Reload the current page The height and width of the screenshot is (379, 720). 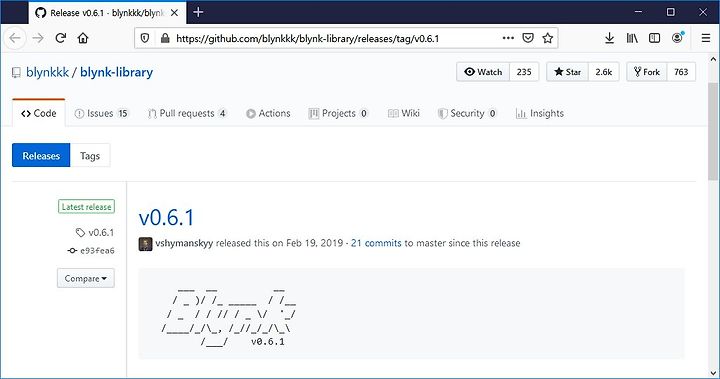tap(61, 38)
